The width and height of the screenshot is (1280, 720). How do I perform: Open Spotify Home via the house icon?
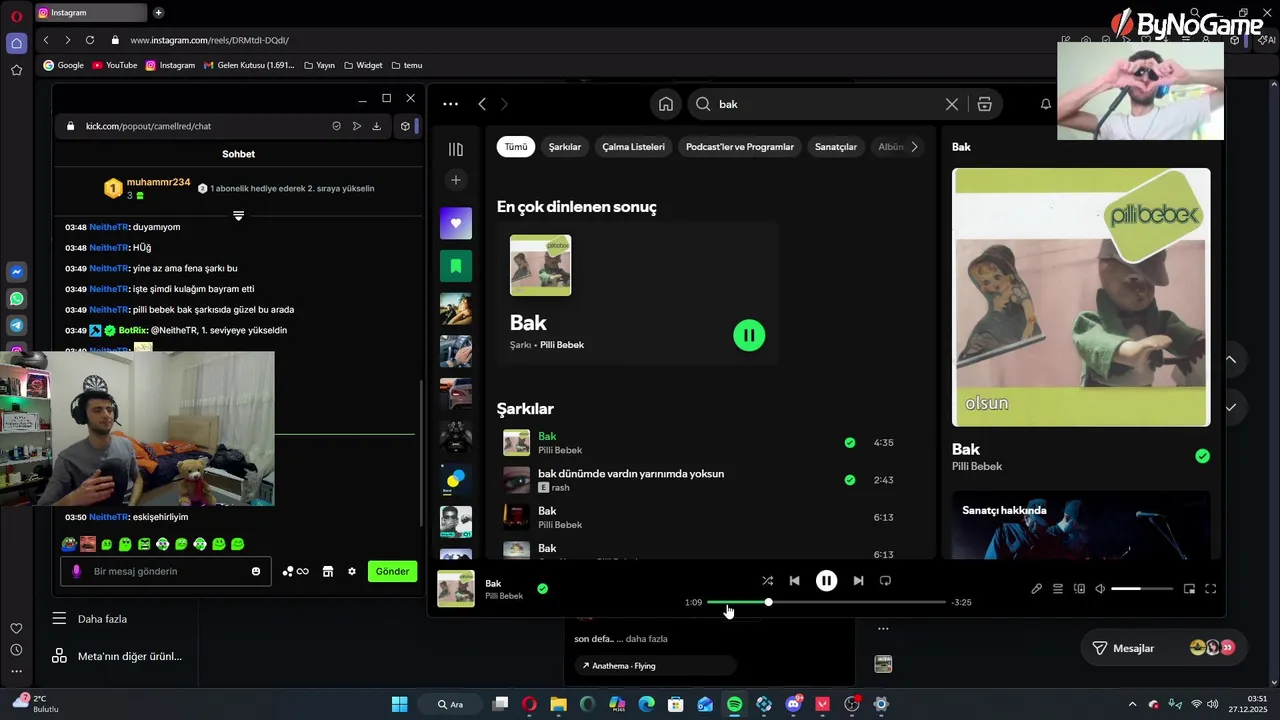point(666,104)
